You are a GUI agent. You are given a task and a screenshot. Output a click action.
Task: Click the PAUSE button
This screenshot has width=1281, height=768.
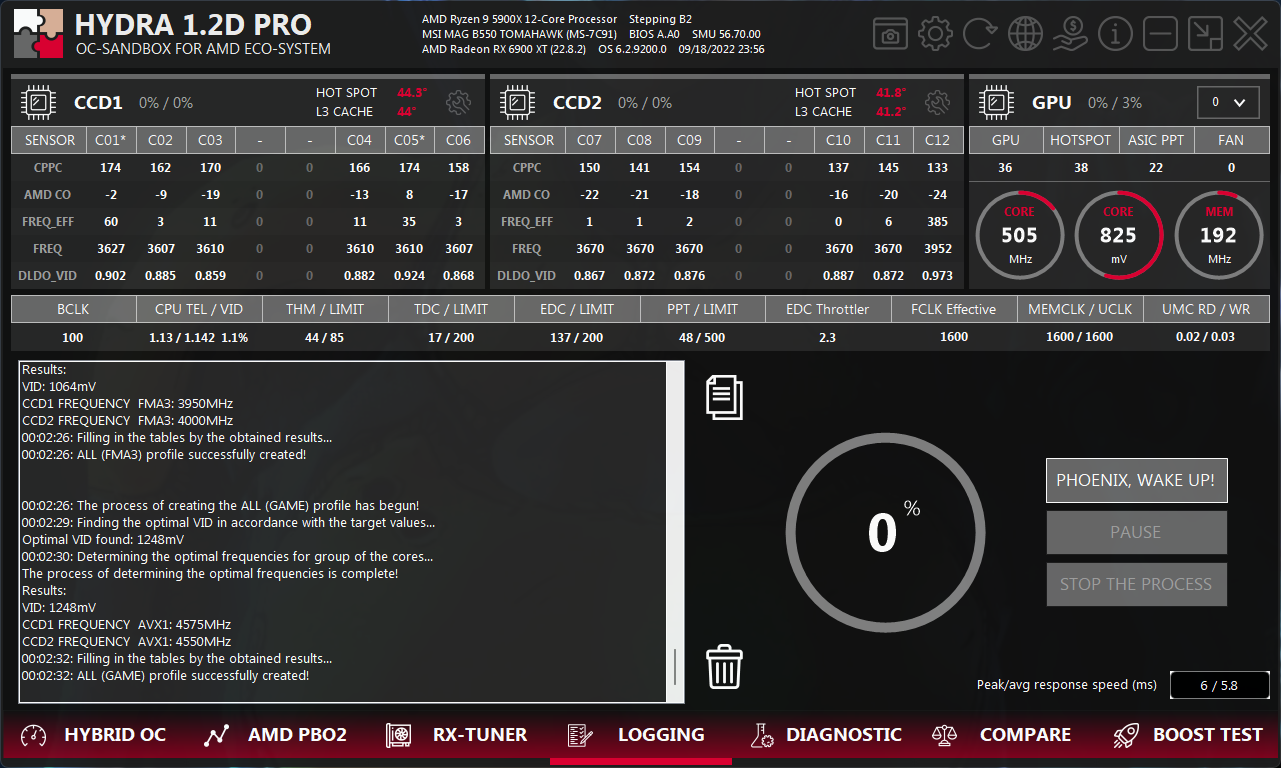pyautogui.click(x=1136, y=532)
